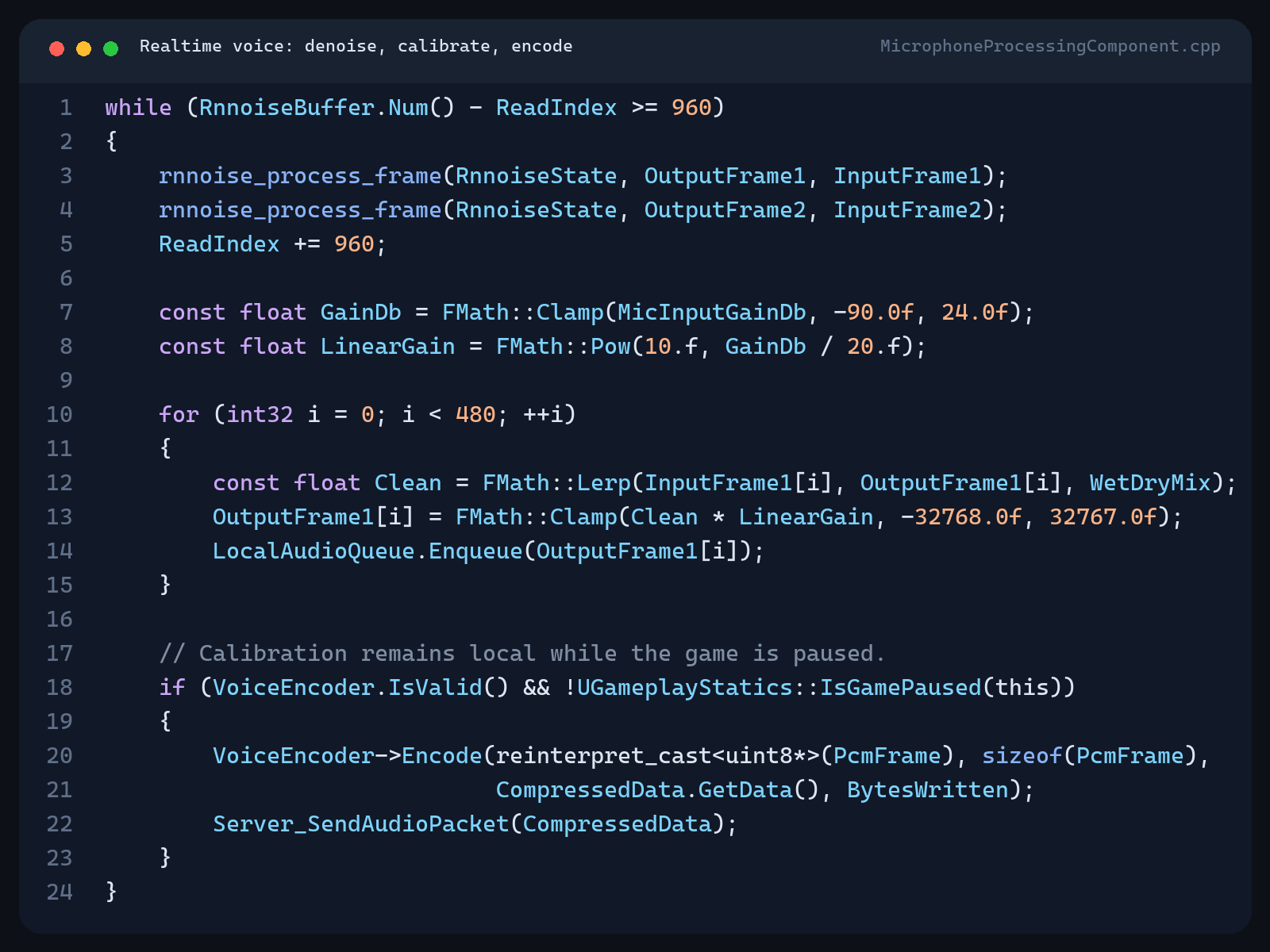1270x952 pixels.
Task: Click 'LinearGain' declaration on line 8
Action: click(x=387, y=346)
